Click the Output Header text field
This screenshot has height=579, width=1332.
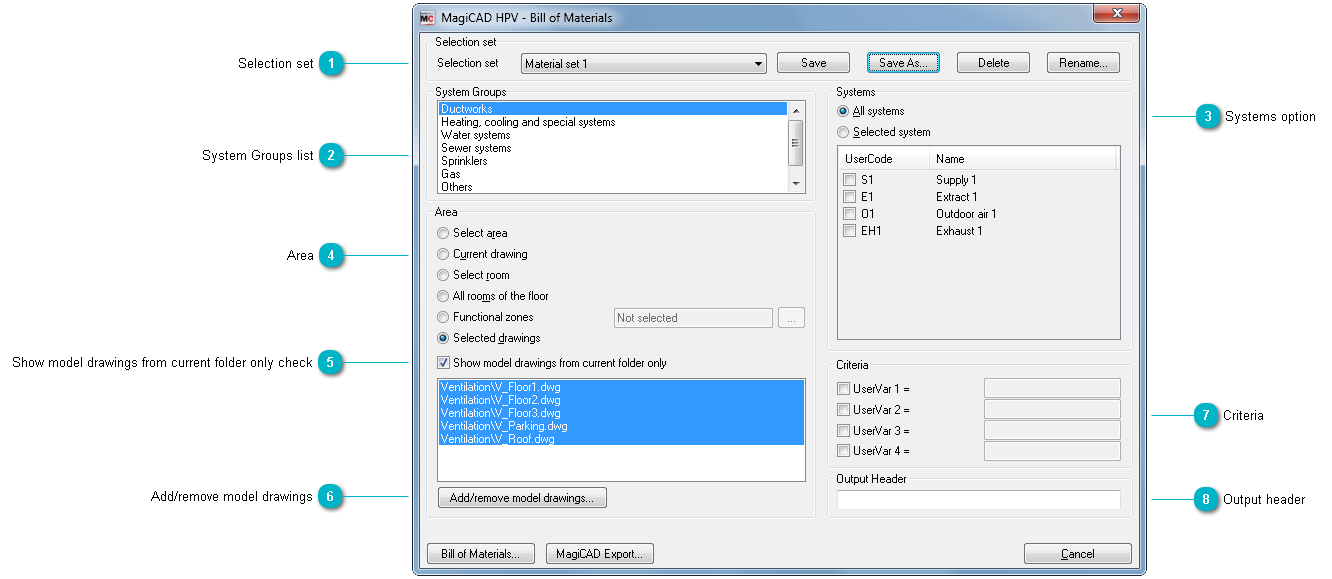tap(979, 500)
